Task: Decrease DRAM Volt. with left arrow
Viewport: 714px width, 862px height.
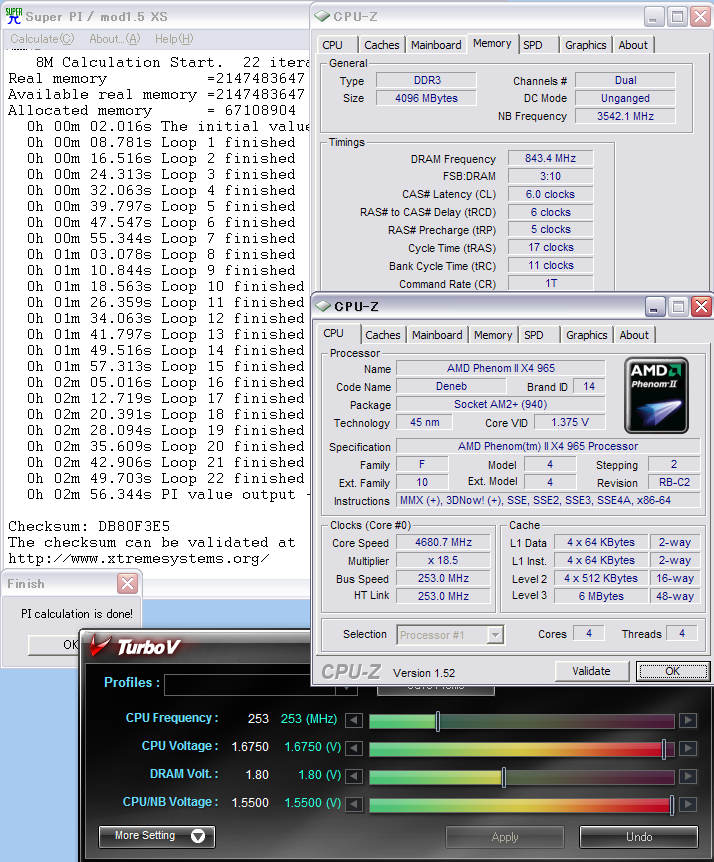Action: 354,776
